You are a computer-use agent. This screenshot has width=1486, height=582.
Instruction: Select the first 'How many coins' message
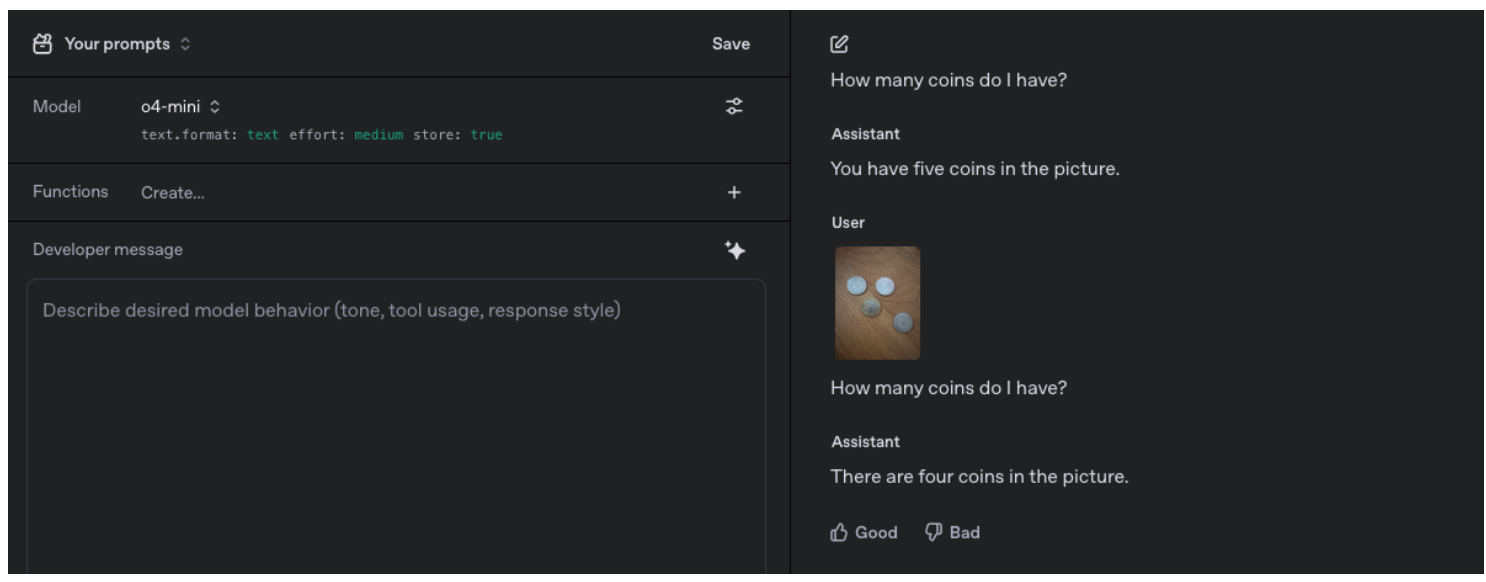[948, 80]
